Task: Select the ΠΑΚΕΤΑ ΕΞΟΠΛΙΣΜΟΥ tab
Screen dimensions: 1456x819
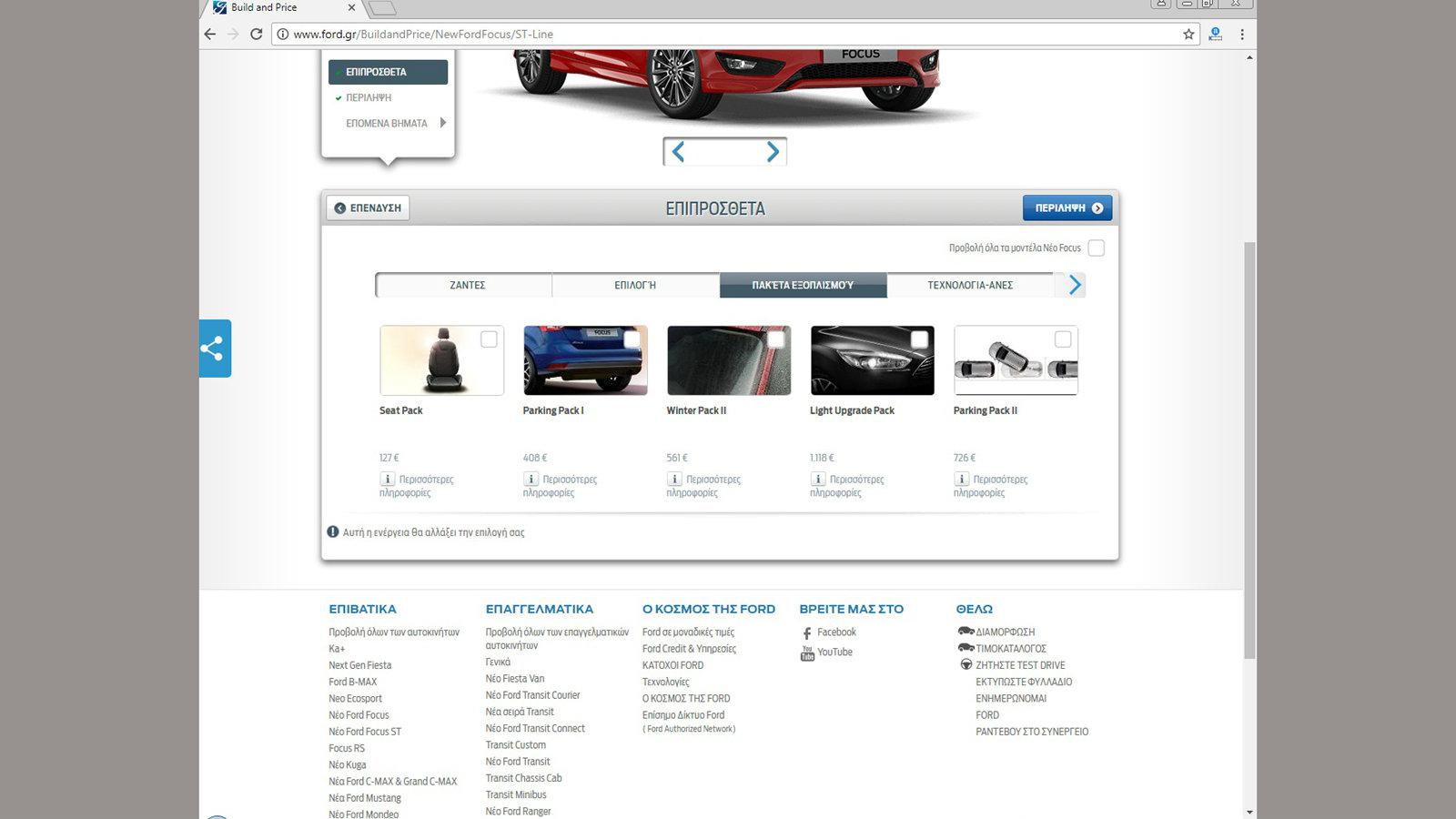Action: tap(803, 285)
